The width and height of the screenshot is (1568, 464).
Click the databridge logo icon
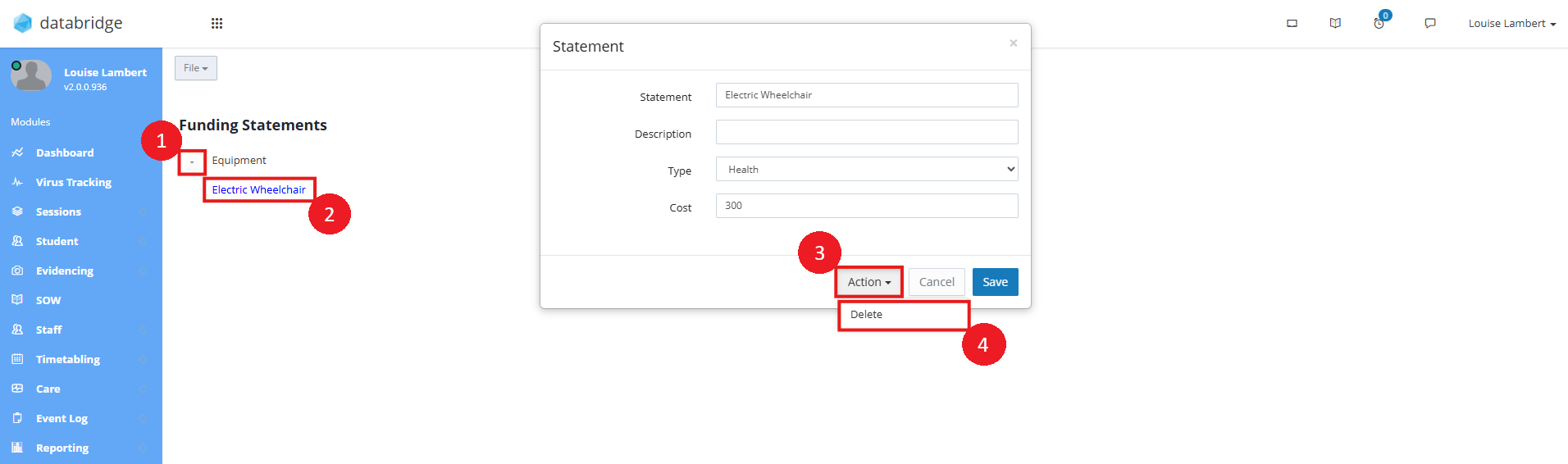coord(23,23)
